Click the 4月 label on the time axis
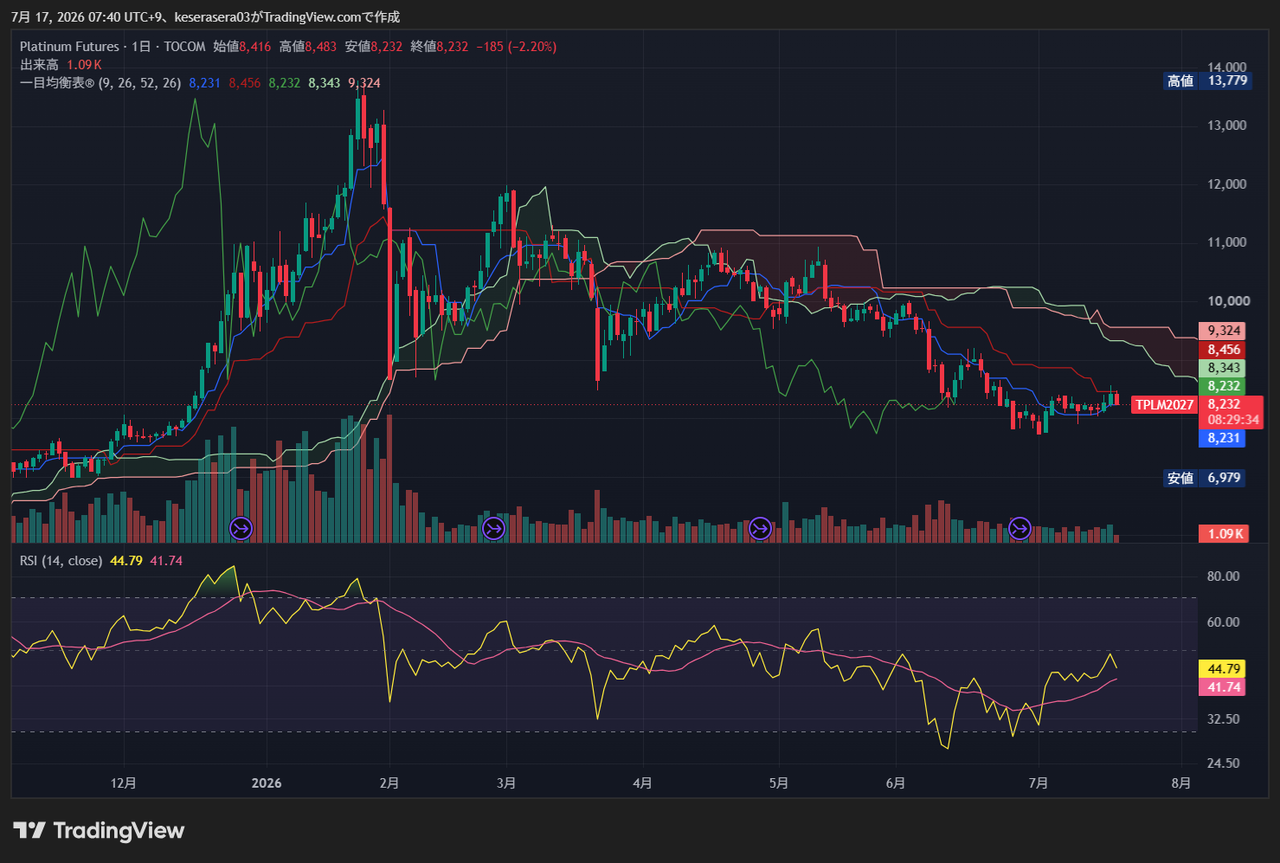 643,783
